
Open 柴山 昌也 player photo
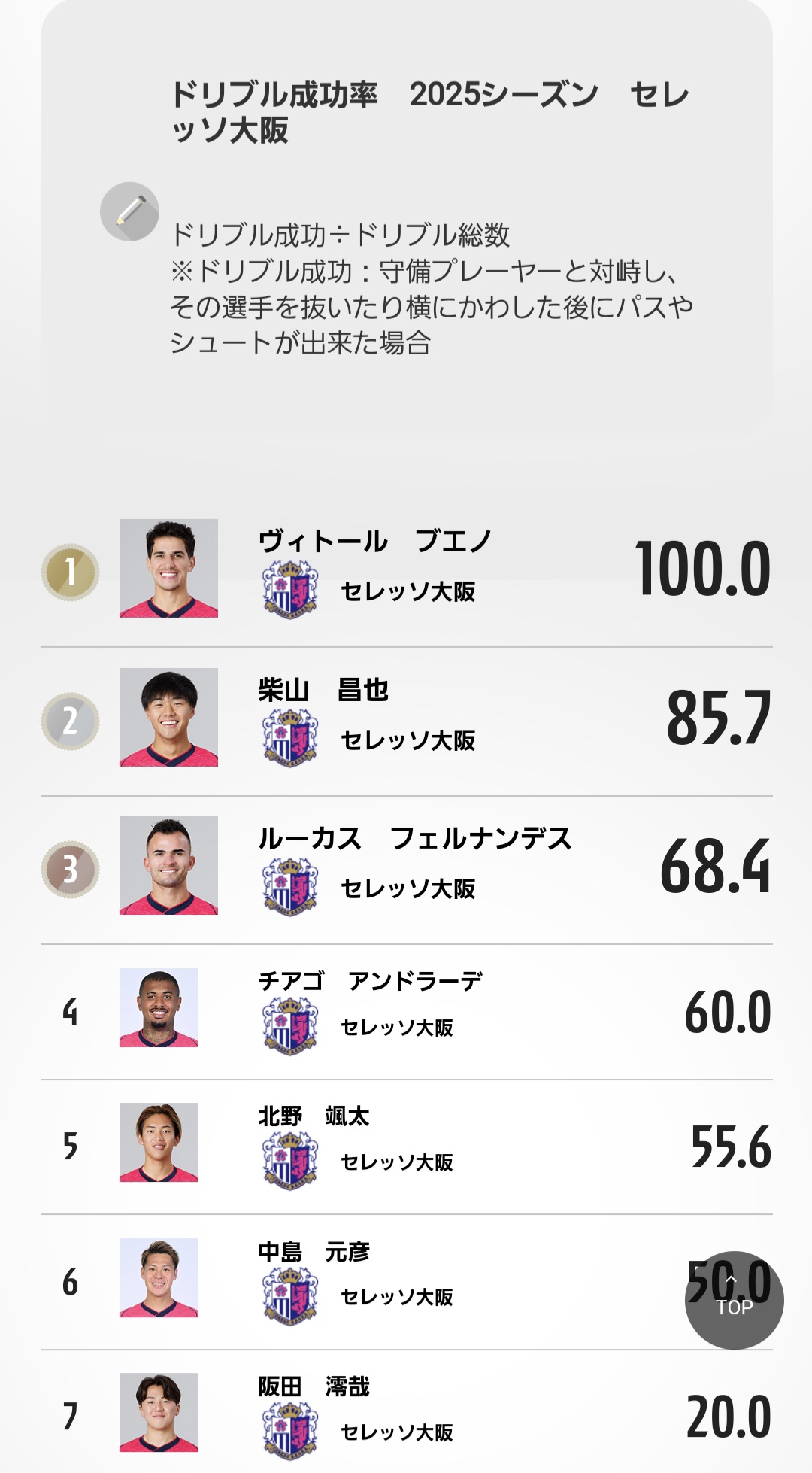(x=168, y=717)
